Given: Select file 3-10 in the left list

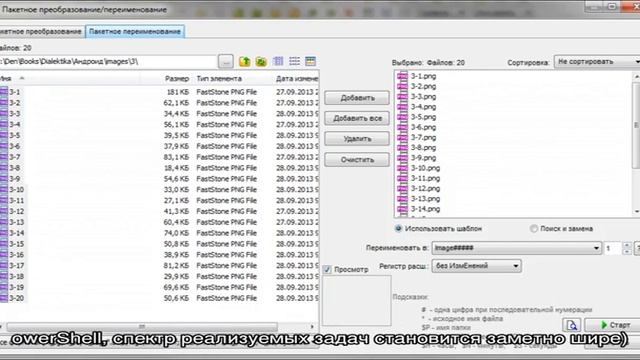Looking at the screenshot, I should (16, 189).
